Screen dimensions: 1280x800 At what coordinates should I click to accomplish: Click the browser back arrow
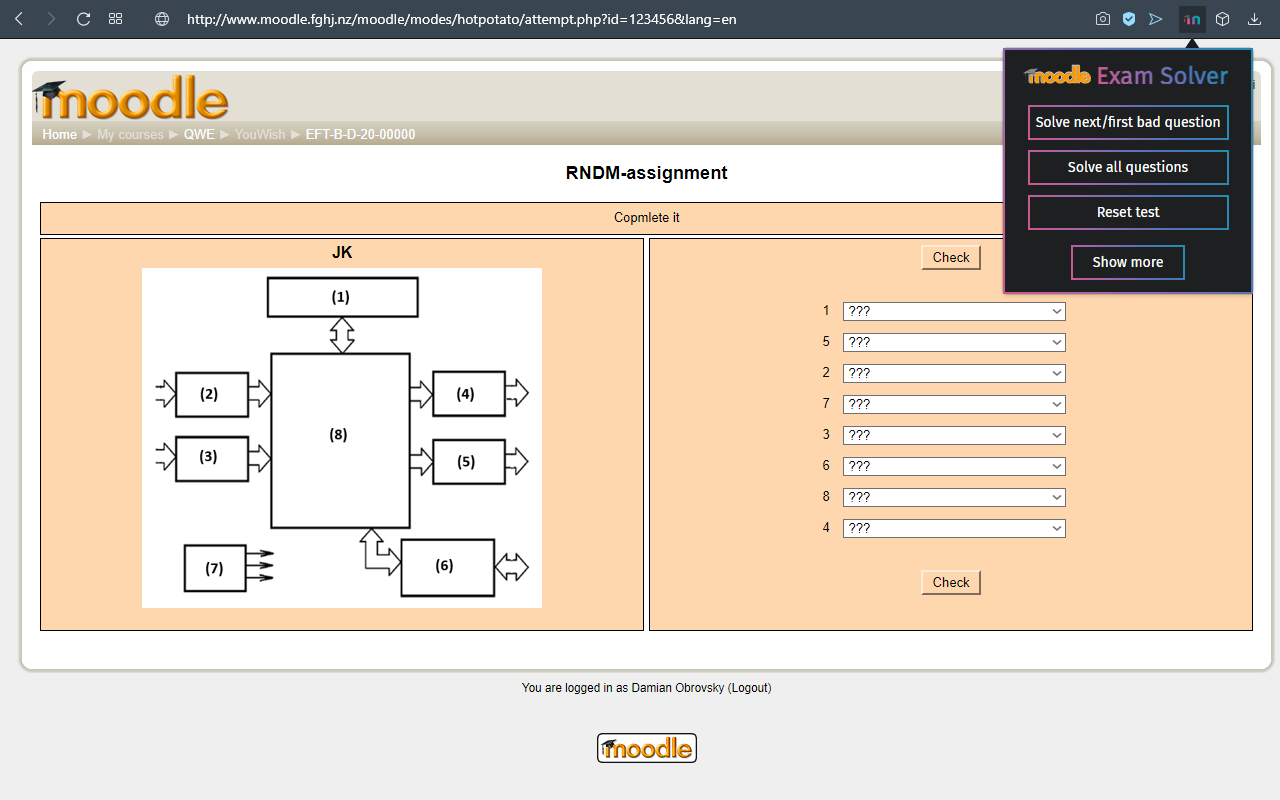tap(19, 19)
